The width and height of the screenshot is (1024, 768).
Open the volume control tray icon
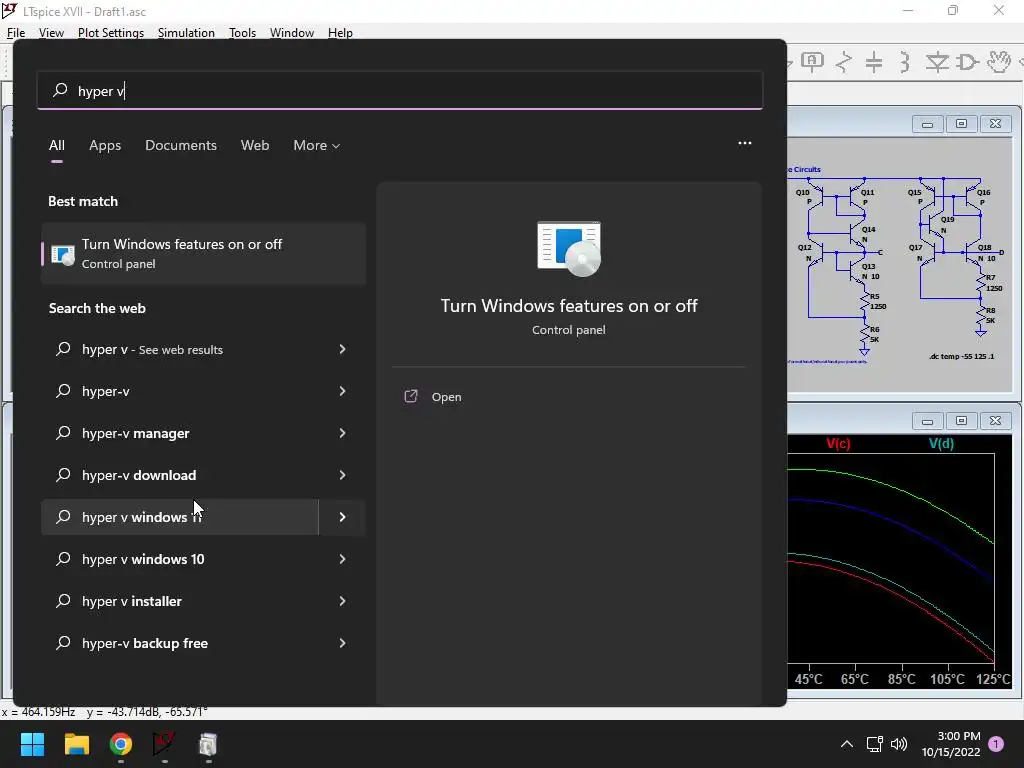coord(899,744)
